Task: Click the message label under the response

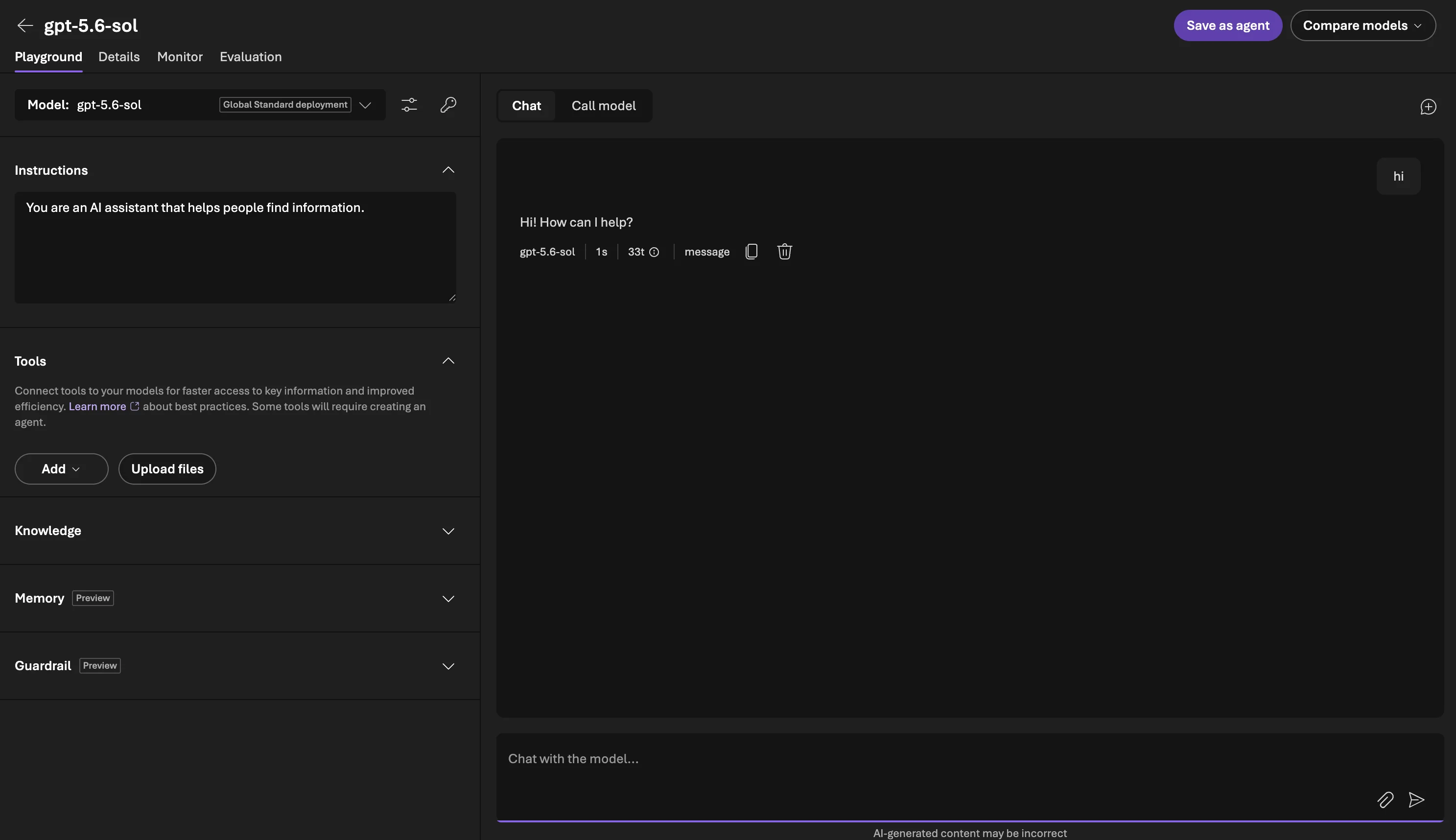Action: (x=706, y=252)
